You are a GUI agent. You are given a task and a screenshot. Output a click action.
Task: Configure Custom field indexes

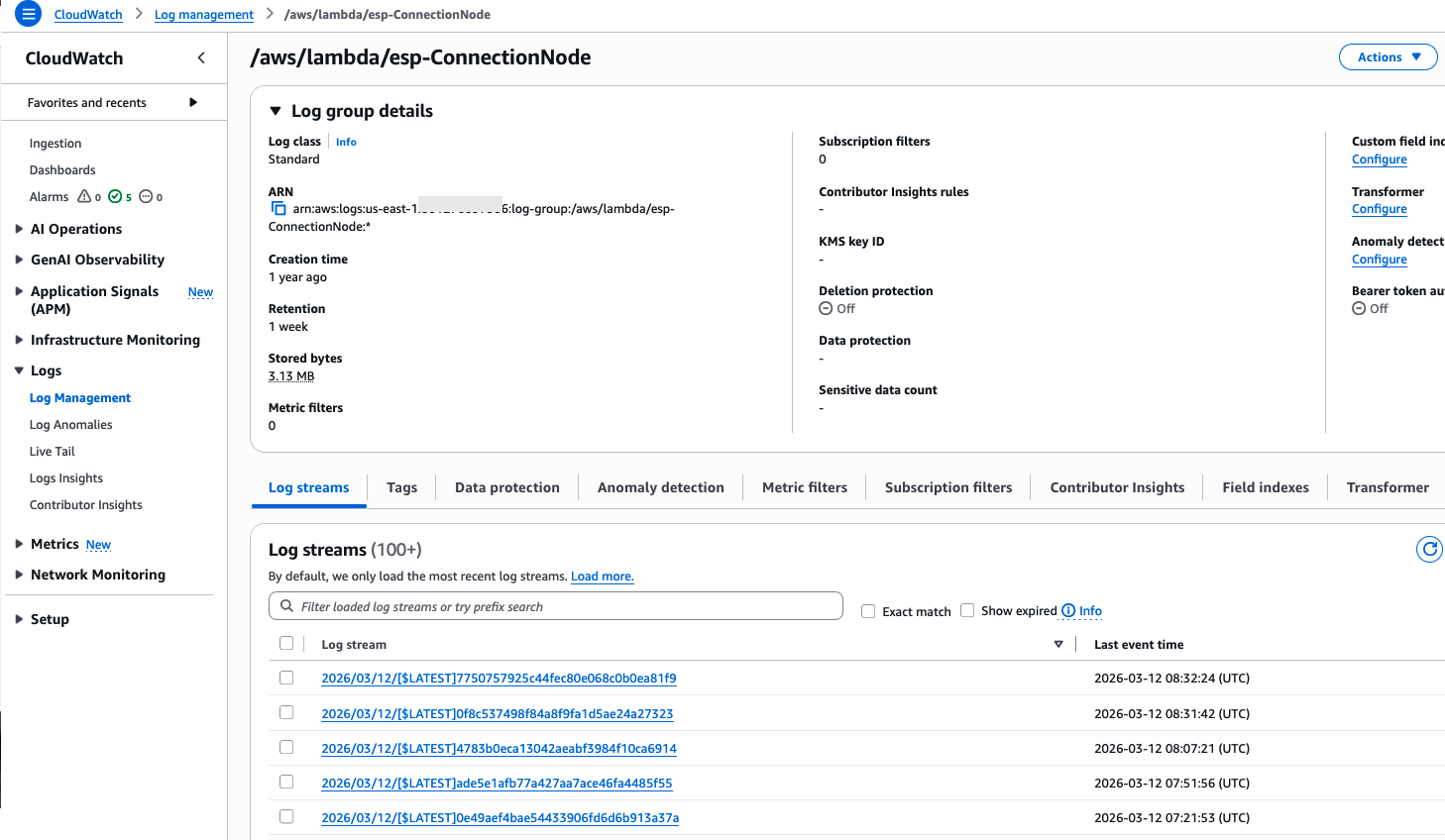tap(1380, 159)
